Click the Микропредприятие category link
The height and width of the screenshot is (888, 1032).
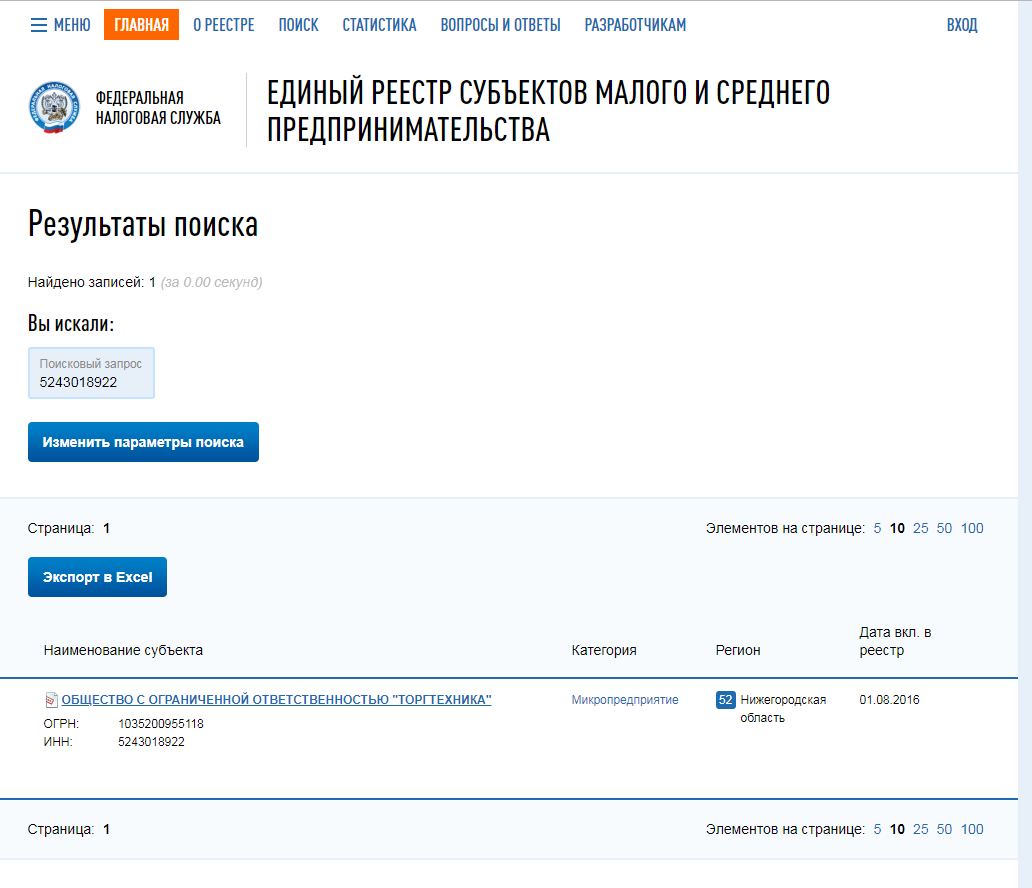pos(625,700)
